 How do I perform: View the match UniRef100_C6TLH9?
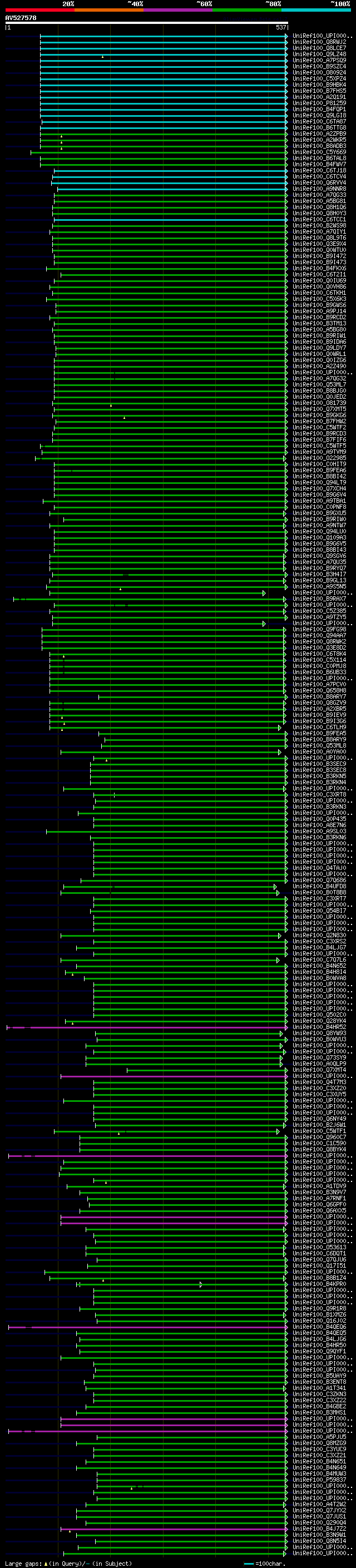tap(319, 727)
